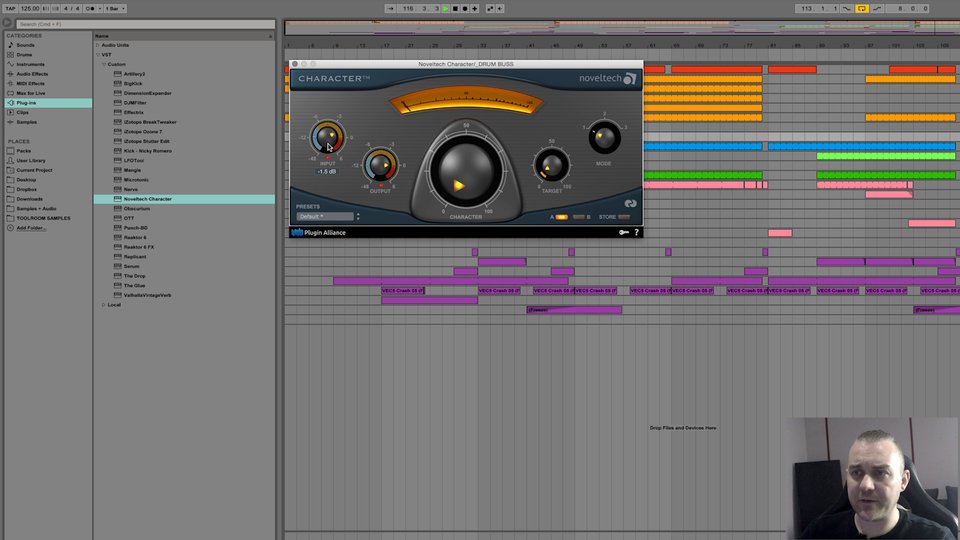Select Noveltech Character in plug-in list
The width and height of the screenshot is (960, 540).
[184, 199]
